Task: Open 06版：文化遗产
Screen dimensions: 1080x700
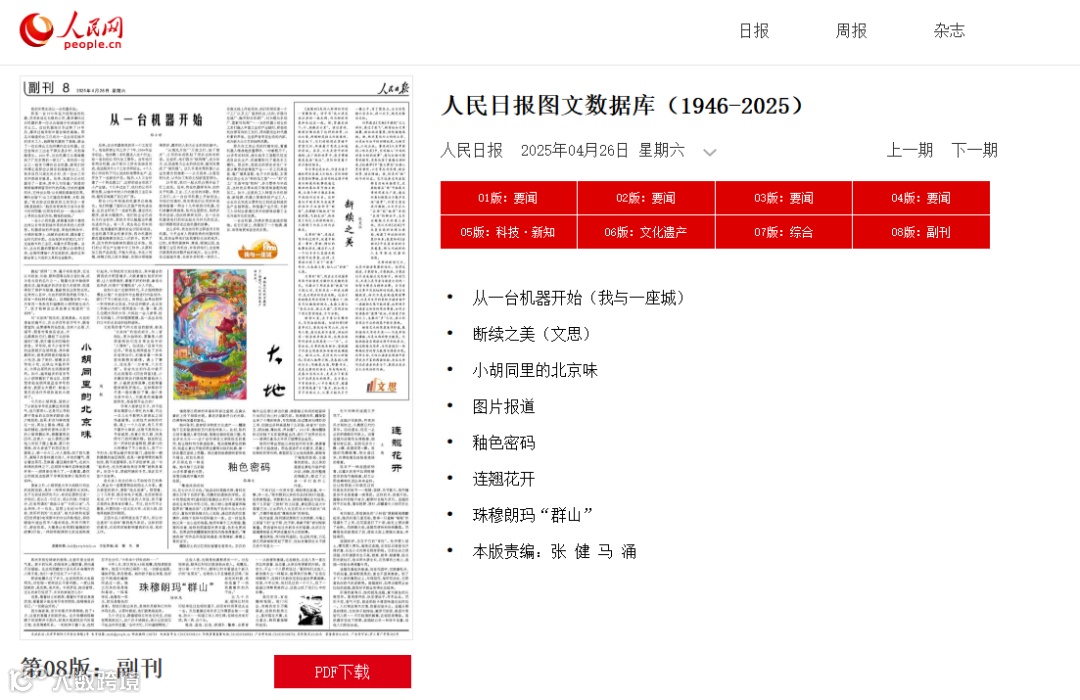Action: point(645,231)
